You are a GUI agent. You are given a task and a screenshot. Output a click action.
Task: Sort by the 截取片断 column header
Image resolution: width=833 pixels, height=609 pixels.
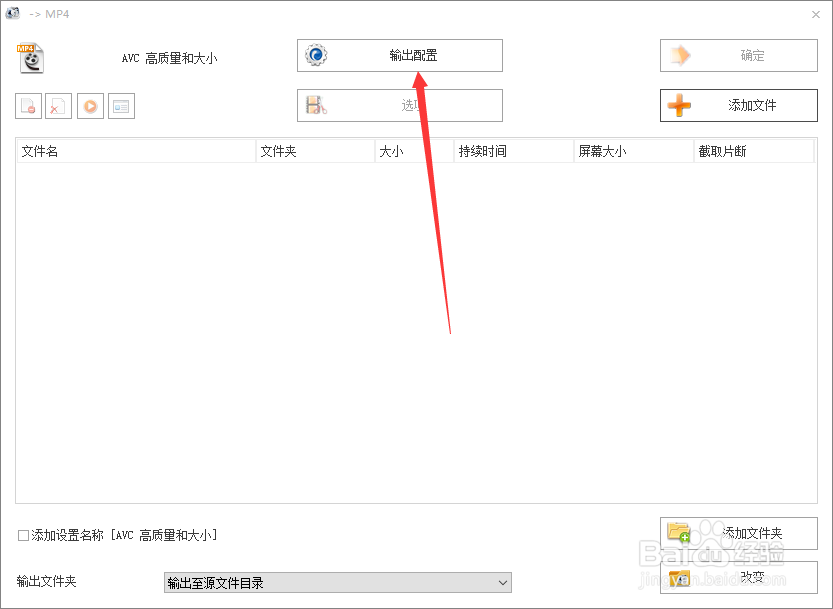point(754,151)
